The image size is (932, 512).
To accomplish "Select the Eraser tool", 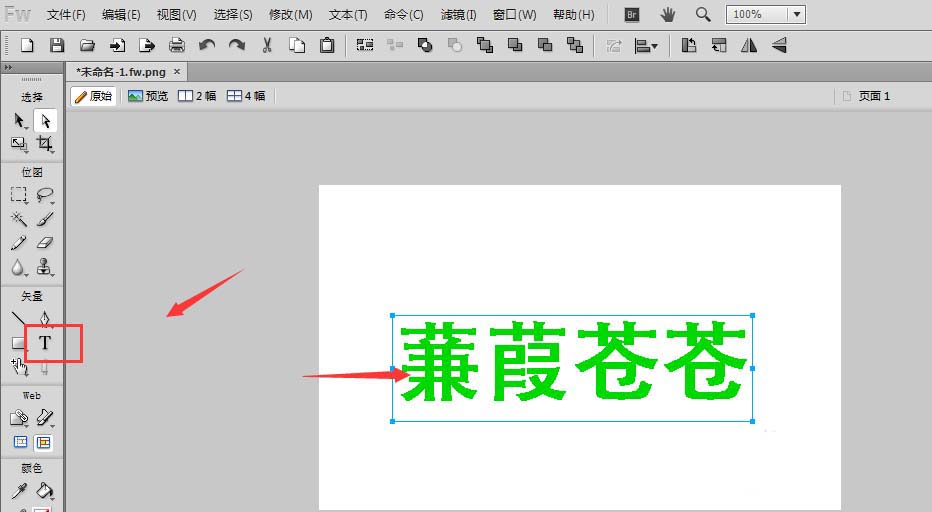I will 45,243.
